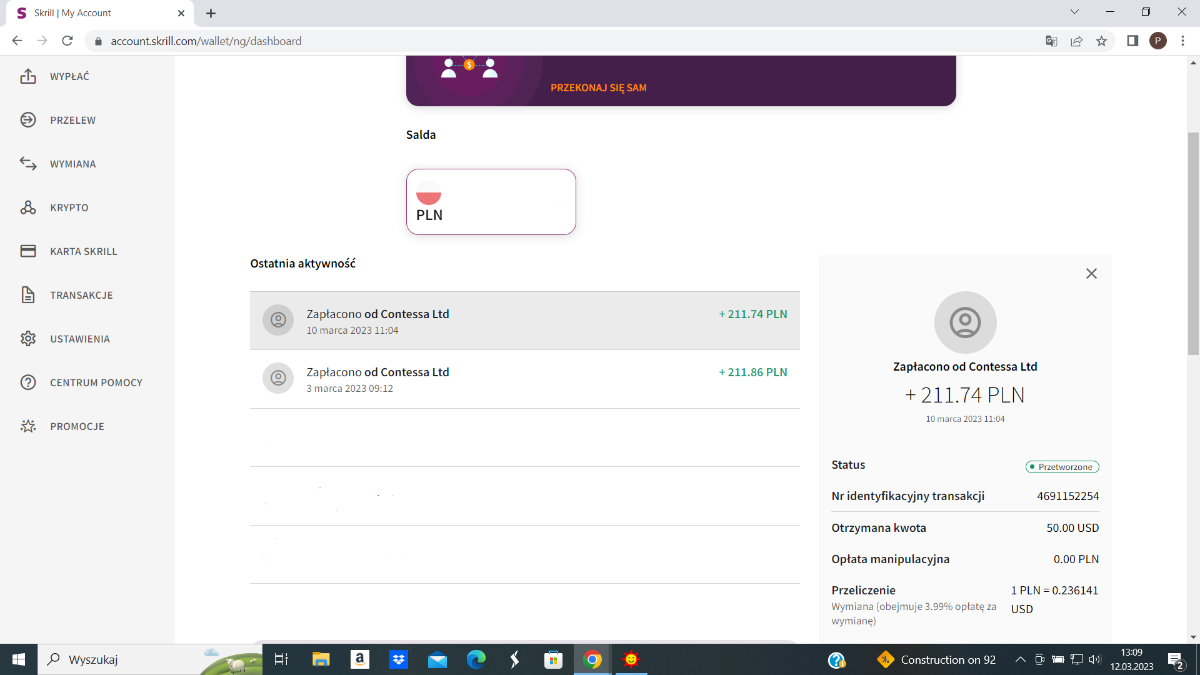The image size is (1200, 675).
Task: Bookmark this page with the star icon
Action: (x=1101, y=41)
